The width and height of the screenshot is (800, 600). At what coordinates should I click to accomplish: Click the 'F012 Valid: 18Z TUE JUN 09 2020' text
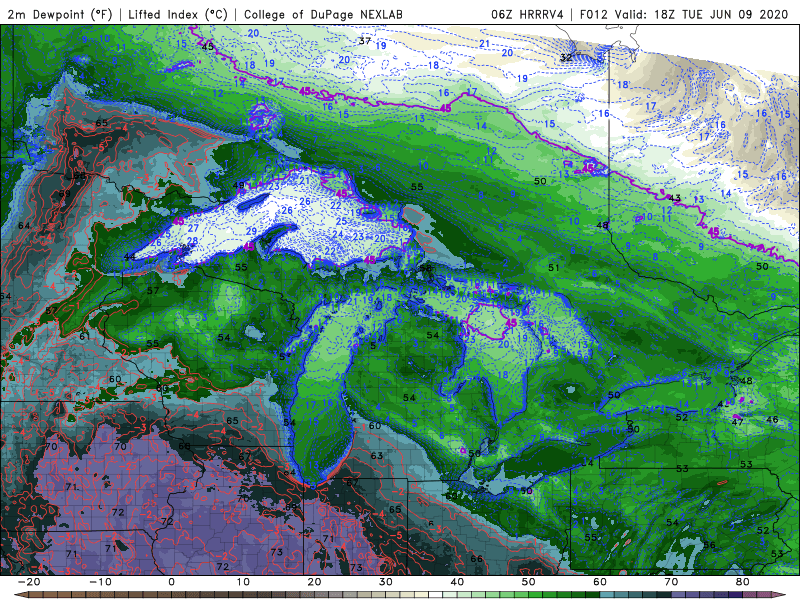(684, 14)
